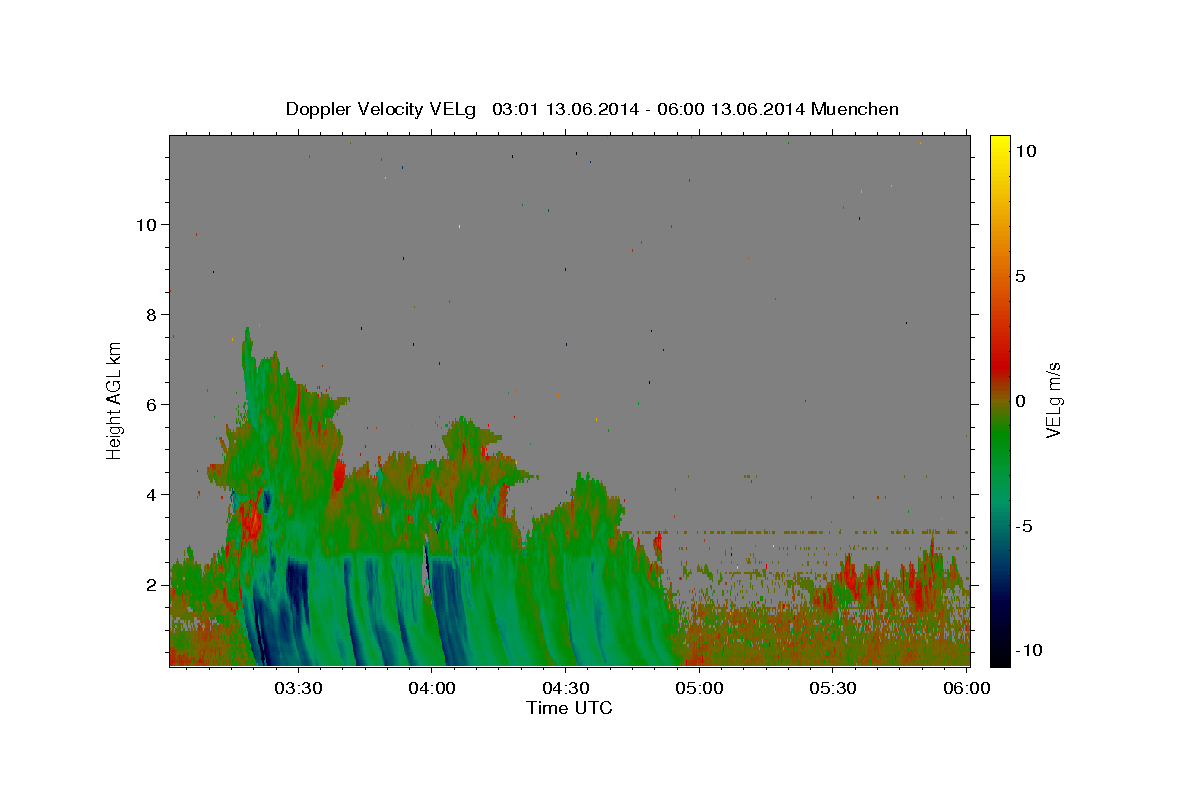Screen dimensions: 1200x800
Task: Click the colorbar value 10 label
Action: (x=1025, y=151)
